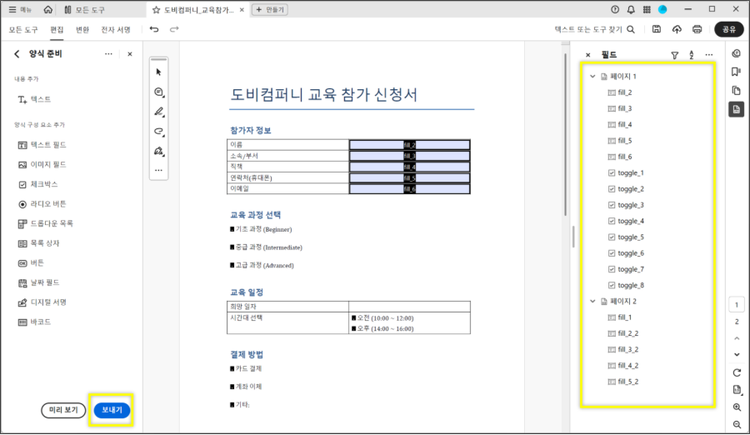
Task: Go to Home via house icon
Action: (x=48, y=10)
